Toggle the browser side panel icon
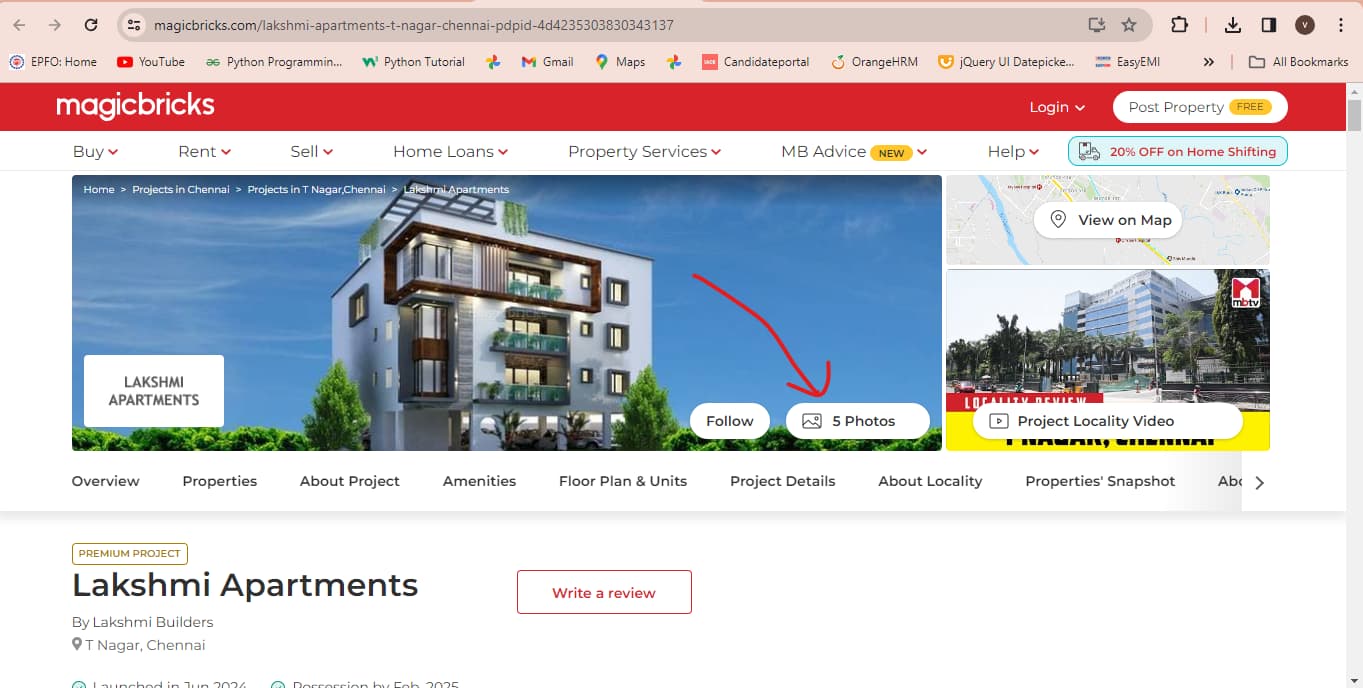Screen dimensions: 1363x688 tap(1268, 25)
